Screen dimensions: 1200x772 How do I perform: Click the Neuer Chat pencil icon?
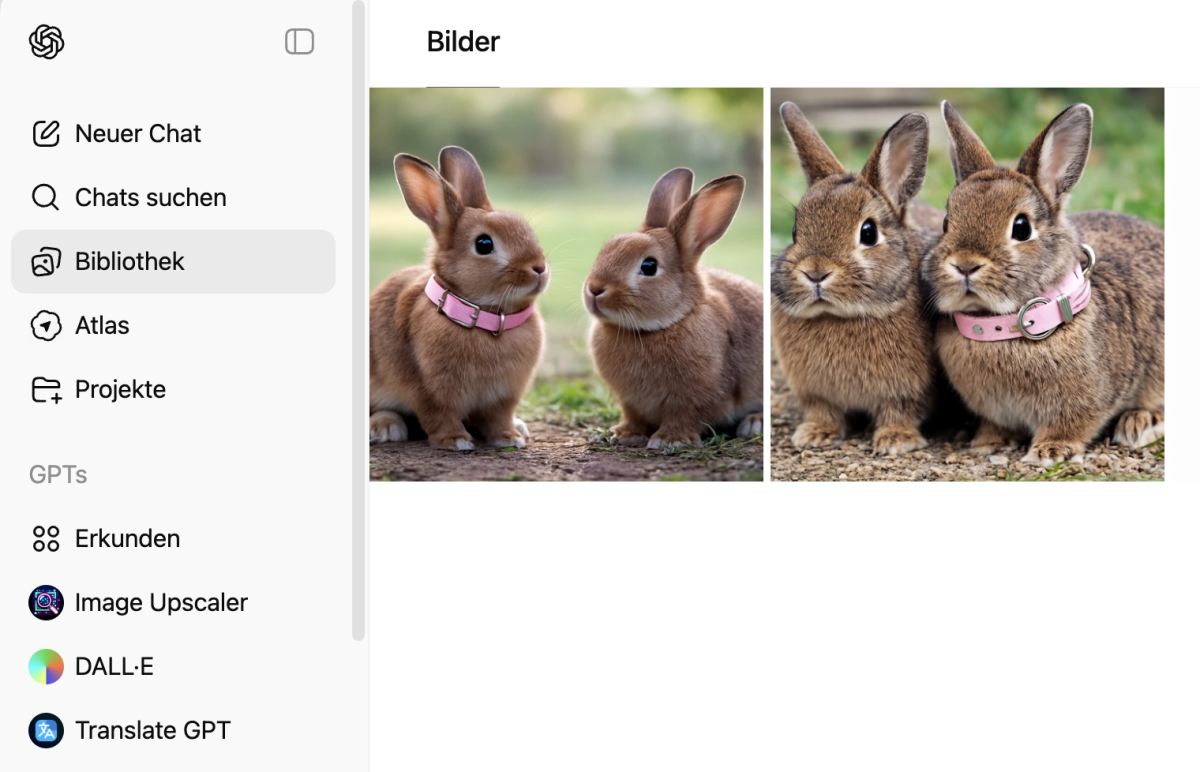coord(46,134)
